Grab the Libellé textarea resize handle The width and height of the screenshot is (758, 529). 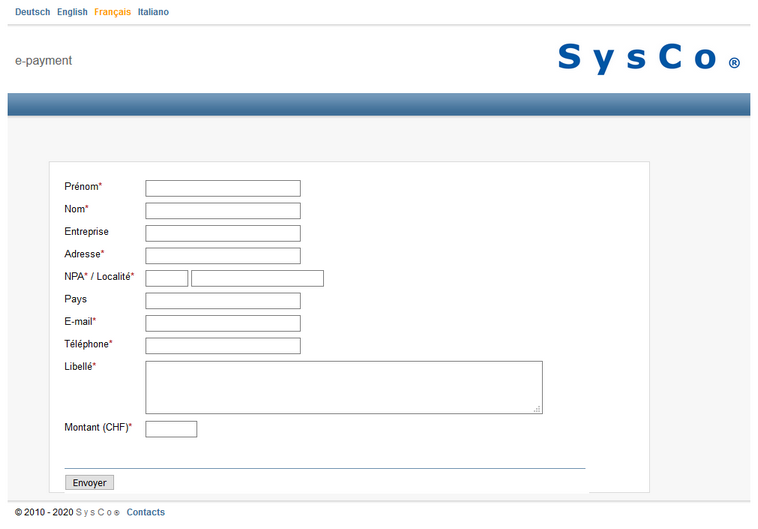point(537,408)
